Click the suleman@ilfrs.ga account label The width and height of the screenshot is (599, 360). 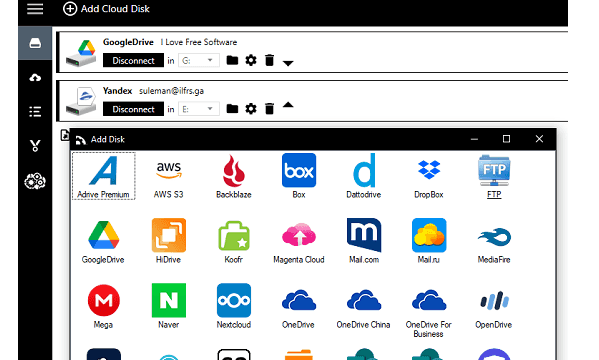point(171,91)
